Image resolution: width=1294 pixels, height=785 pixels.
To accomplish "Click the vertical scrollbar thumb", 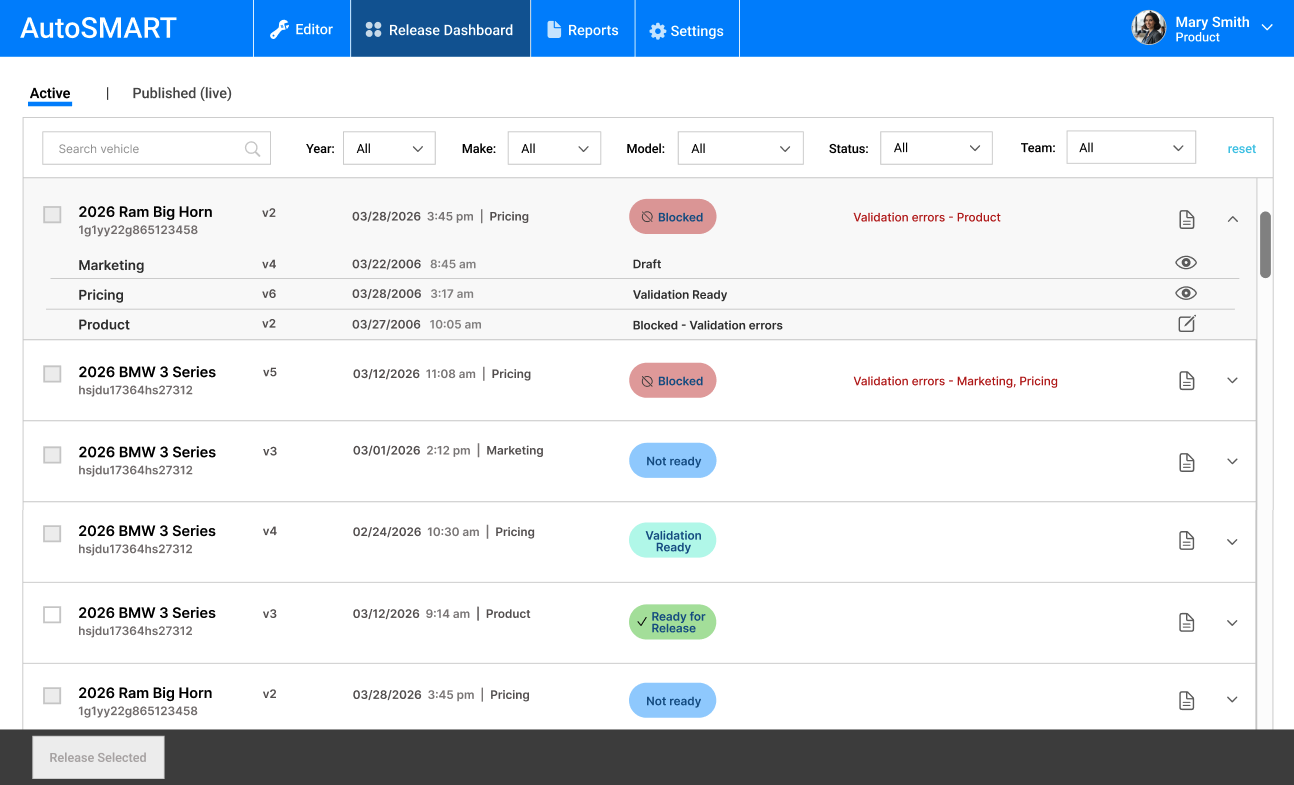I will [1265, 244].
